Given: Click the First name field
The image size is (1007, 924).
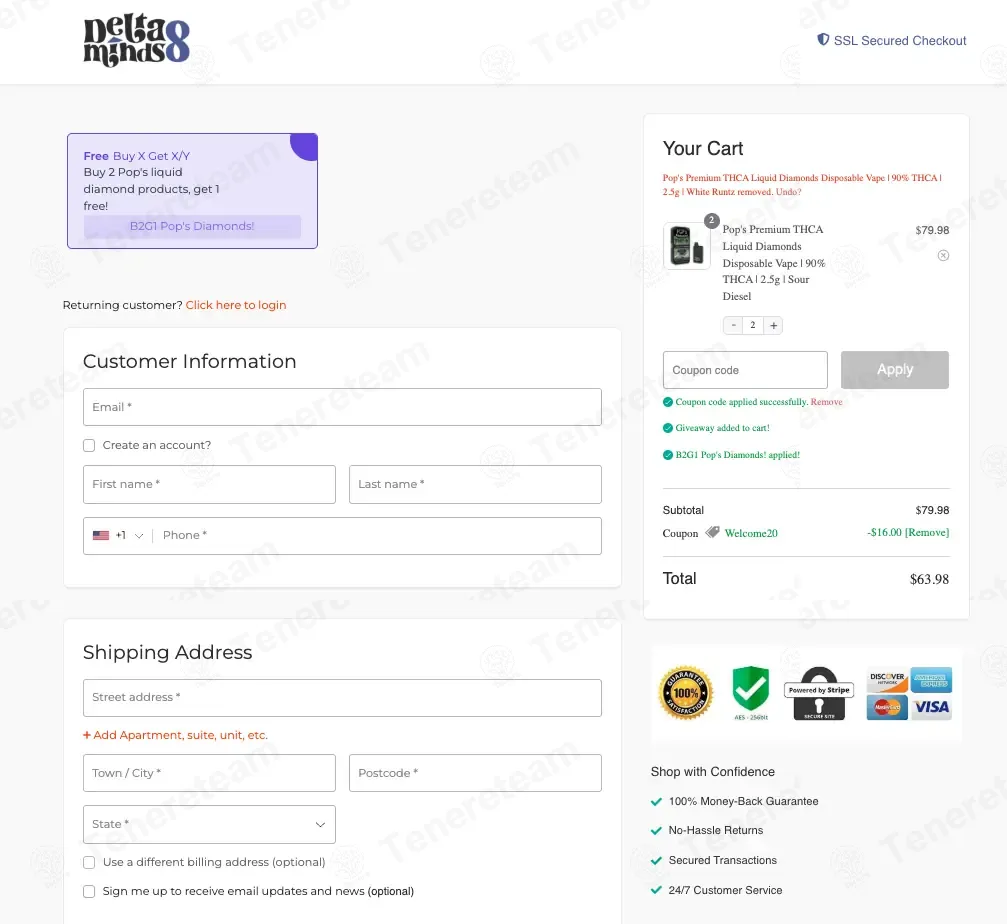Looking at the screenshot, I should 209,484.
